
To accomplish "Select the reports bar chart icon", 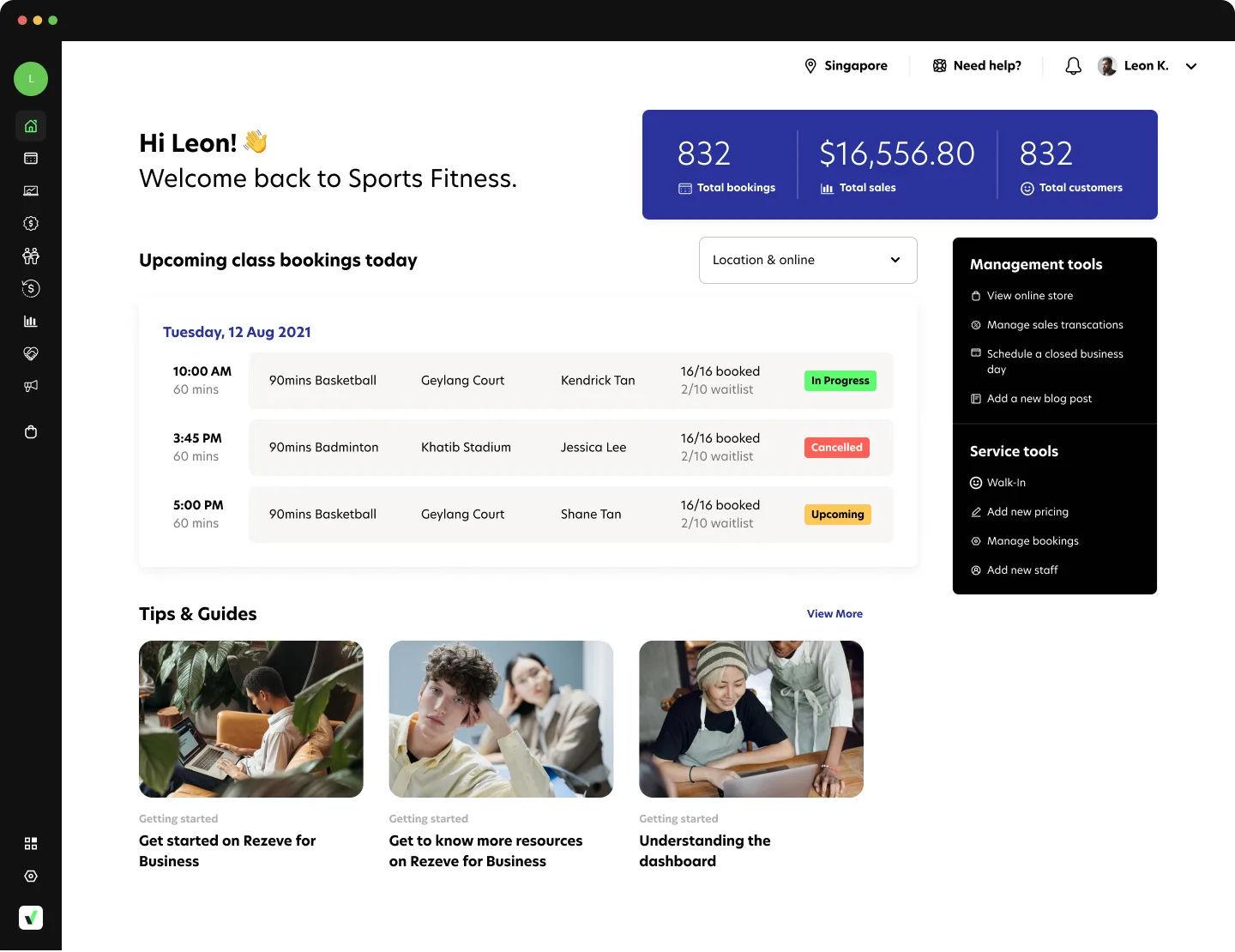I will (31, 321).
